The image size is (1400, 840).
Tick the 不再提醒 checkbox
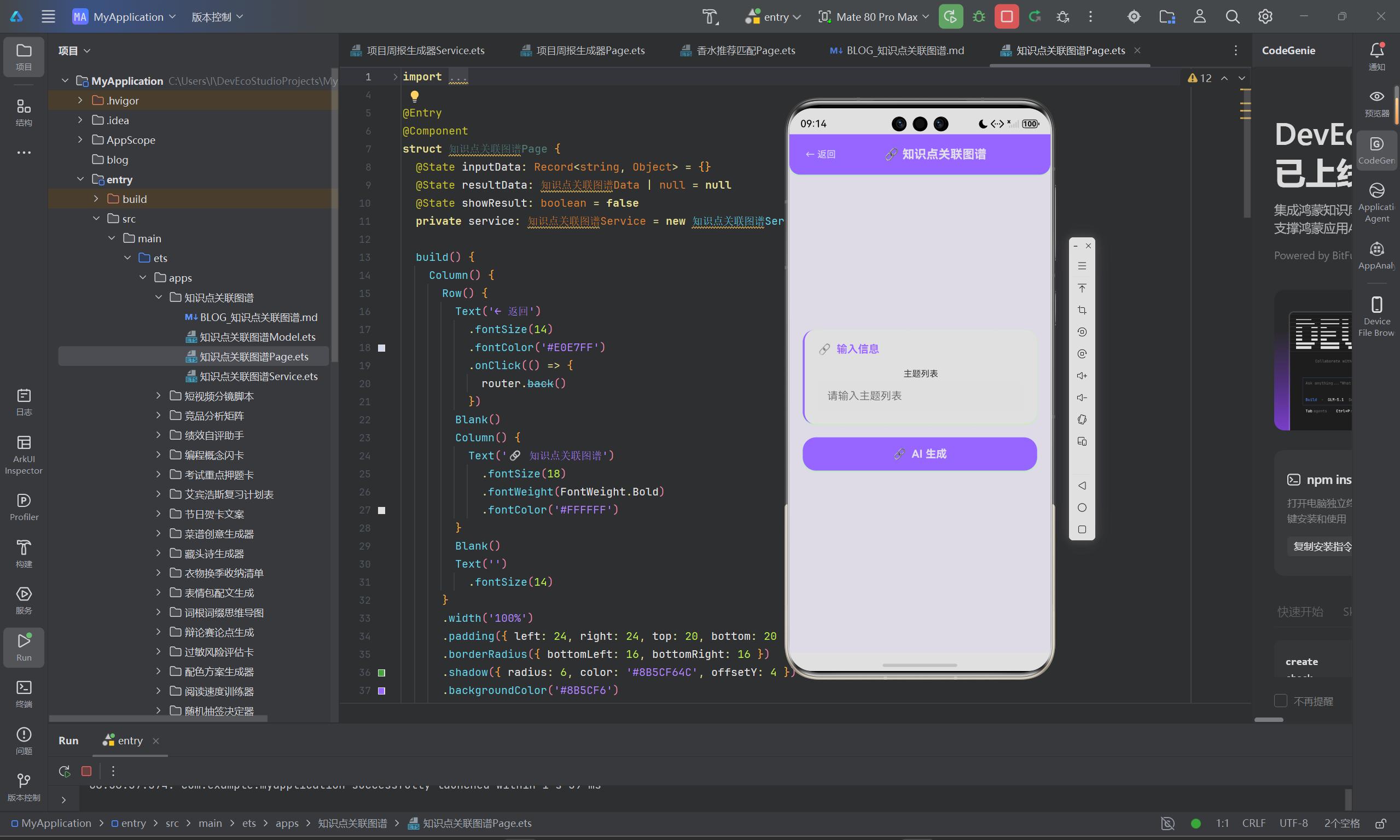point(1281,701)
